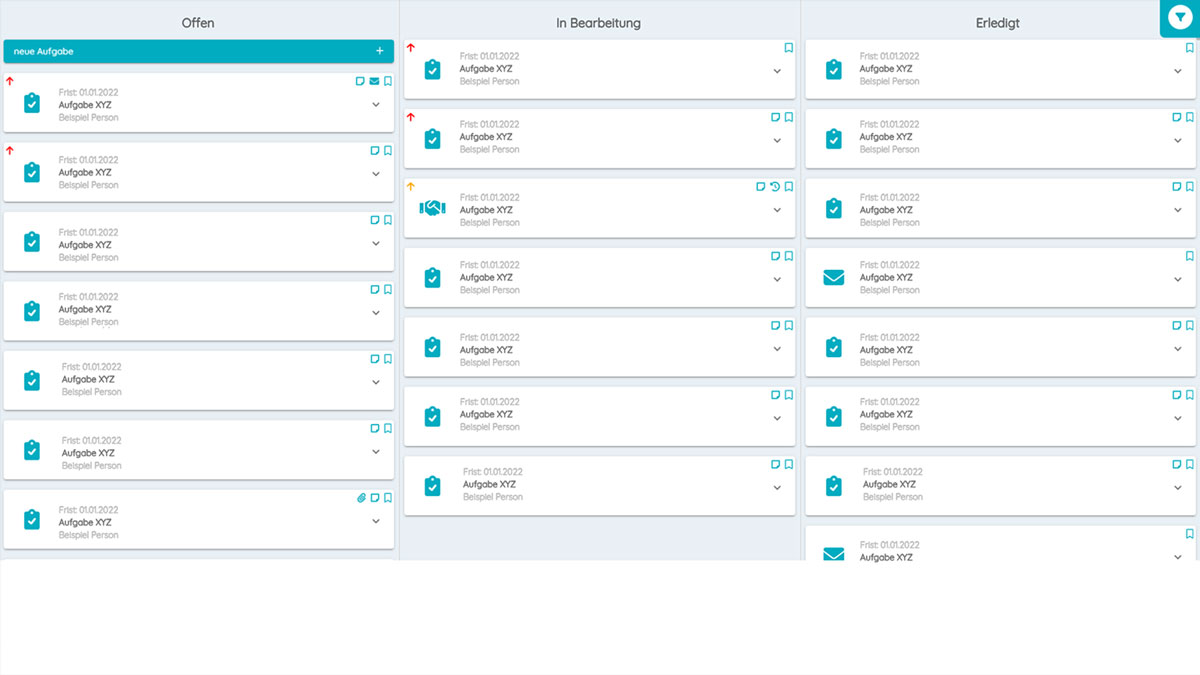The width and height of the screenshot is (1200, 675).
Task: Toggle the bookmark on the first In Bearbeitung card
Action: click(787, 47)
